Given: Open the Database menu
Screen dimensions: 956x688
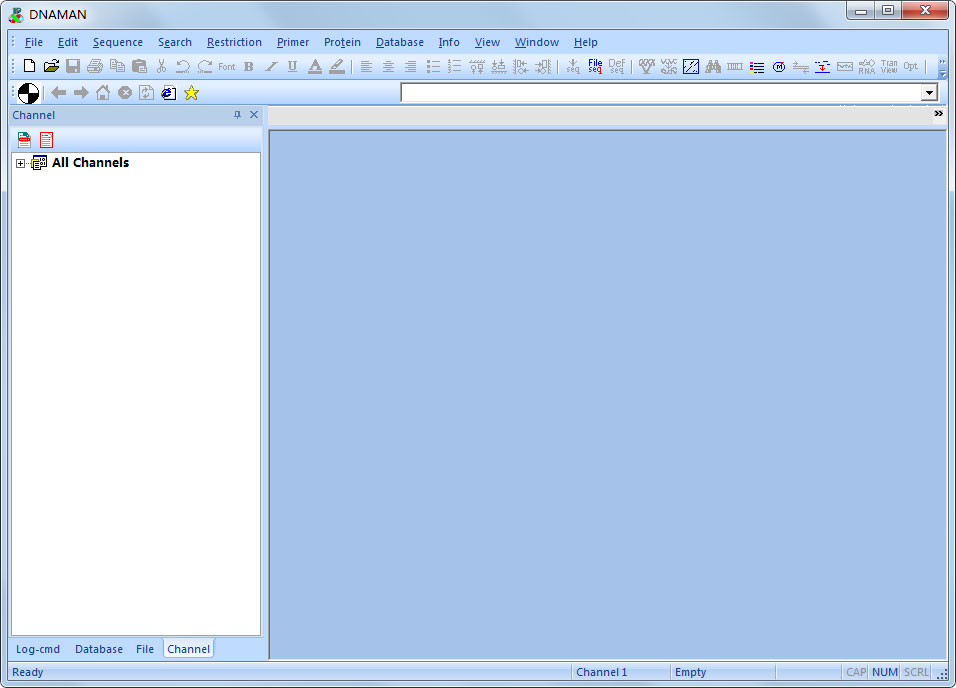Looking at the screenshot, I should coord(399,42).
